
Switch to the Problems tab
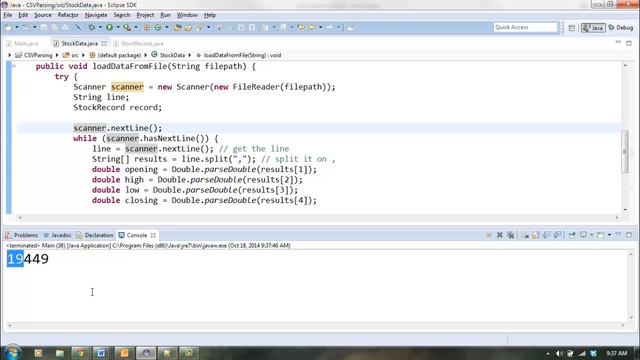pyautogui.click(x=22, y=235)
